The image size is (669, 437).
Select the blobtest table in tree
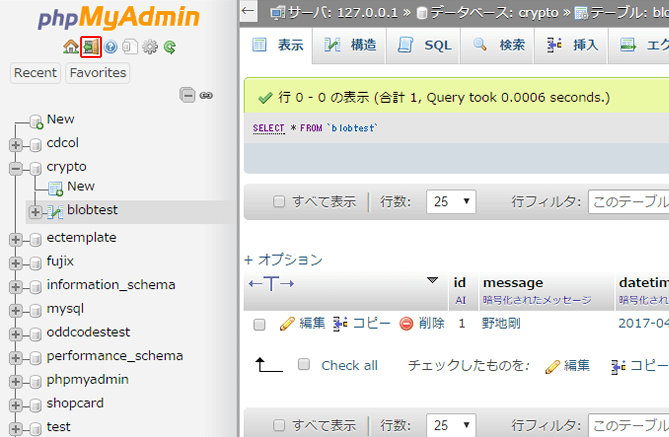click(91, 210)
